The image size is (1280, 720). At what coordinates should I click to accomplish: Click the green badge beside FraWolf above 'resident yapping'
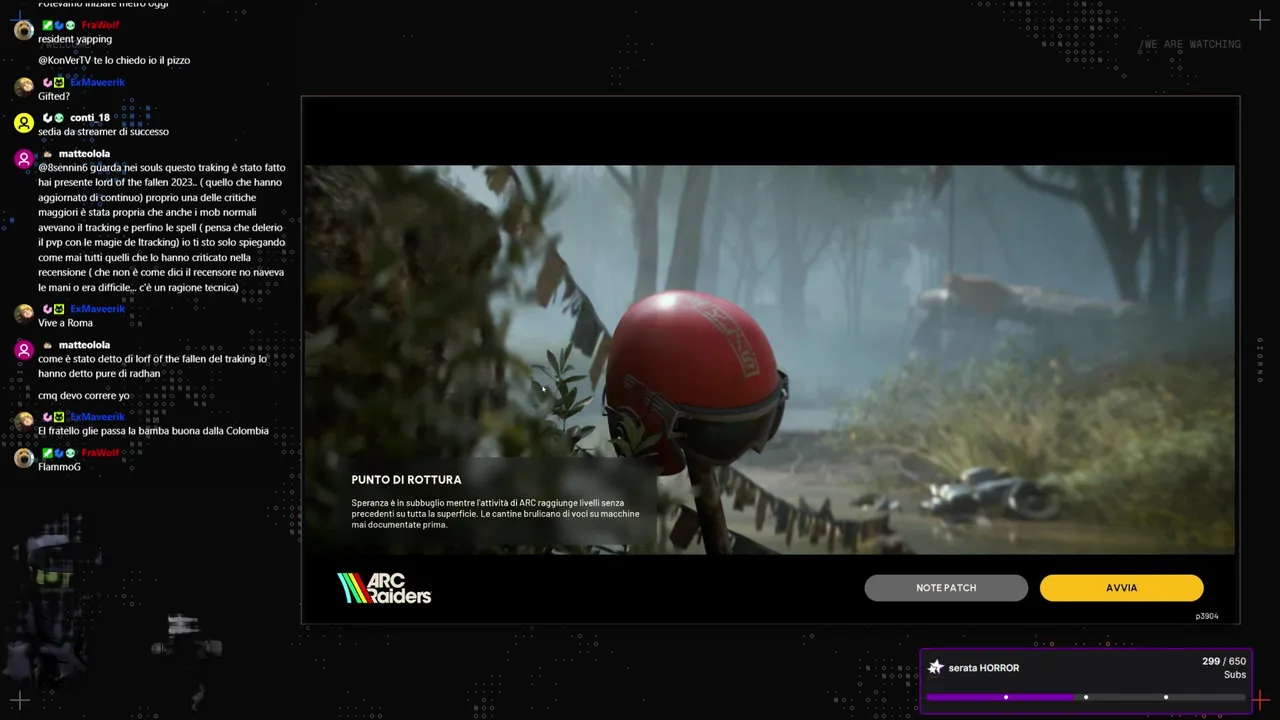click(47, 25)
